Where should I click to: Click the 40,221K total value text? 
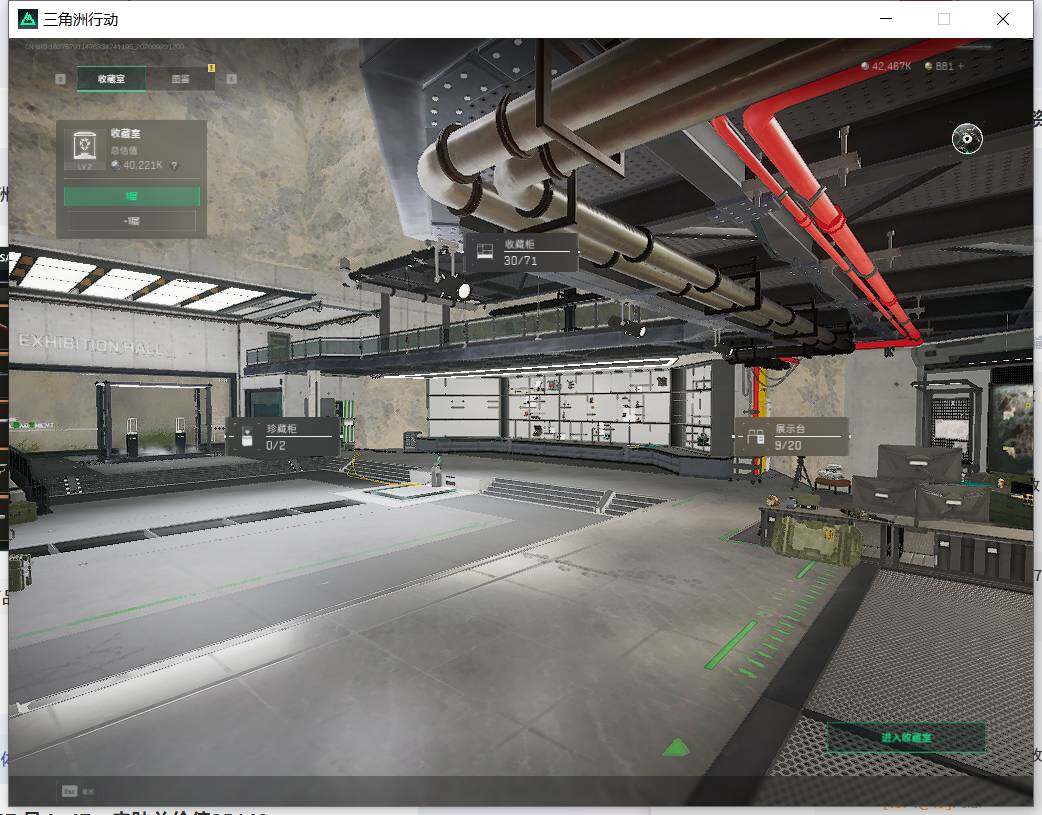[x=142, y=165]
